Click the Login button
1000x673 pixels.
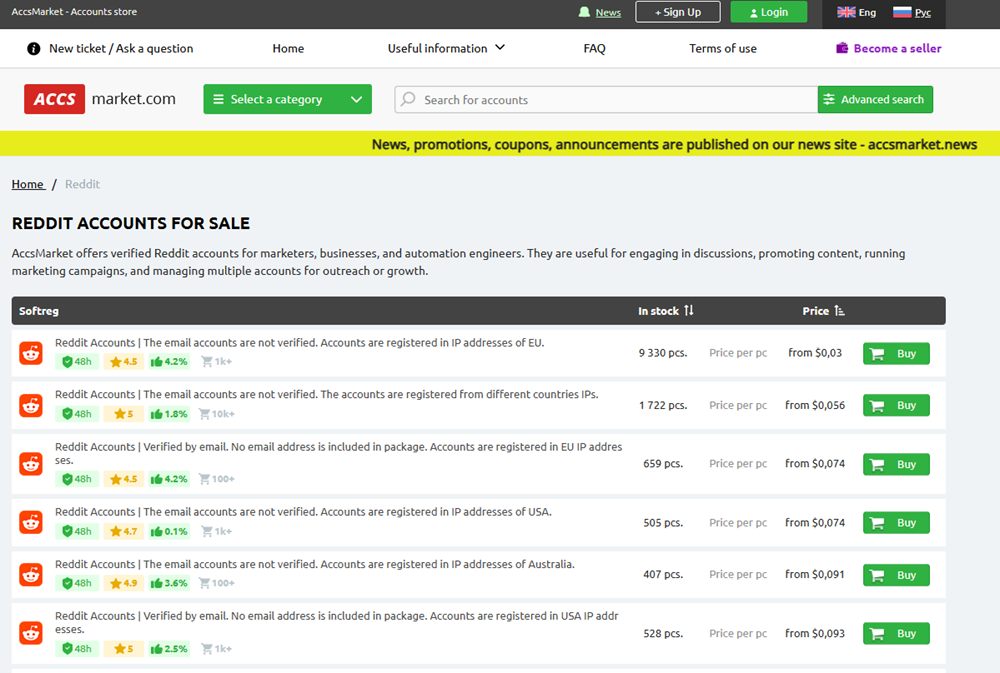click(x=769, y=12)
